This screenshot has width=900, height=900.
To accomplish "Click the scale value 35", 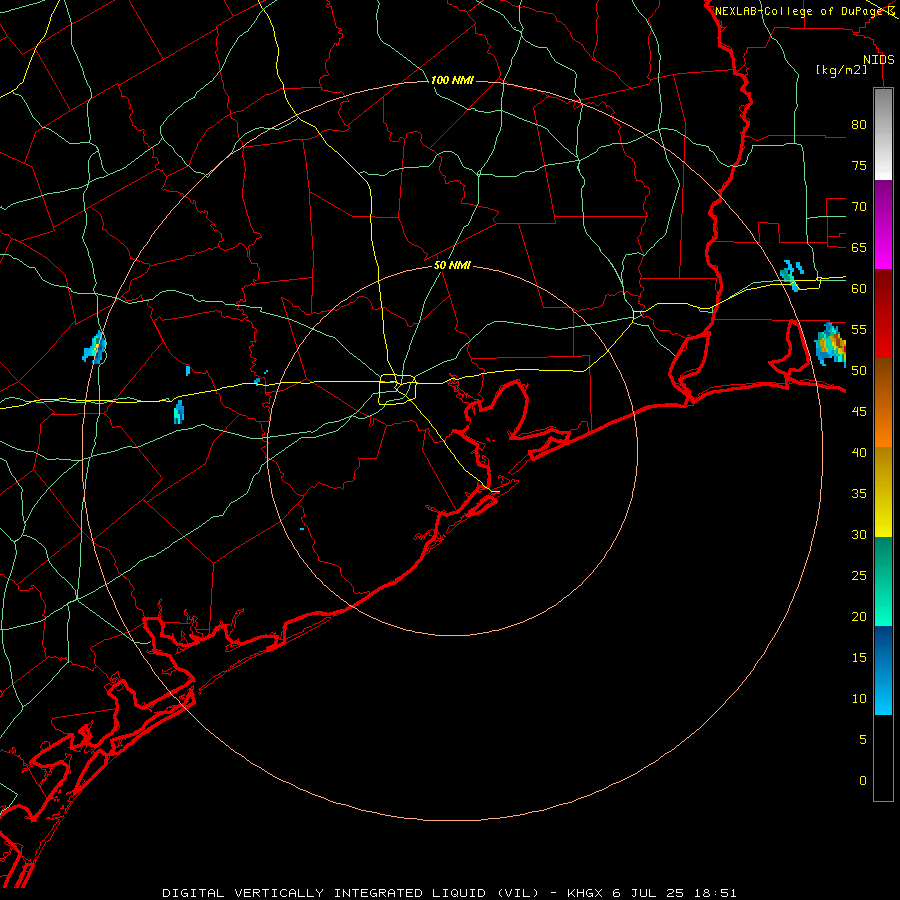I will pyautogui.click(x=859, y=494).
